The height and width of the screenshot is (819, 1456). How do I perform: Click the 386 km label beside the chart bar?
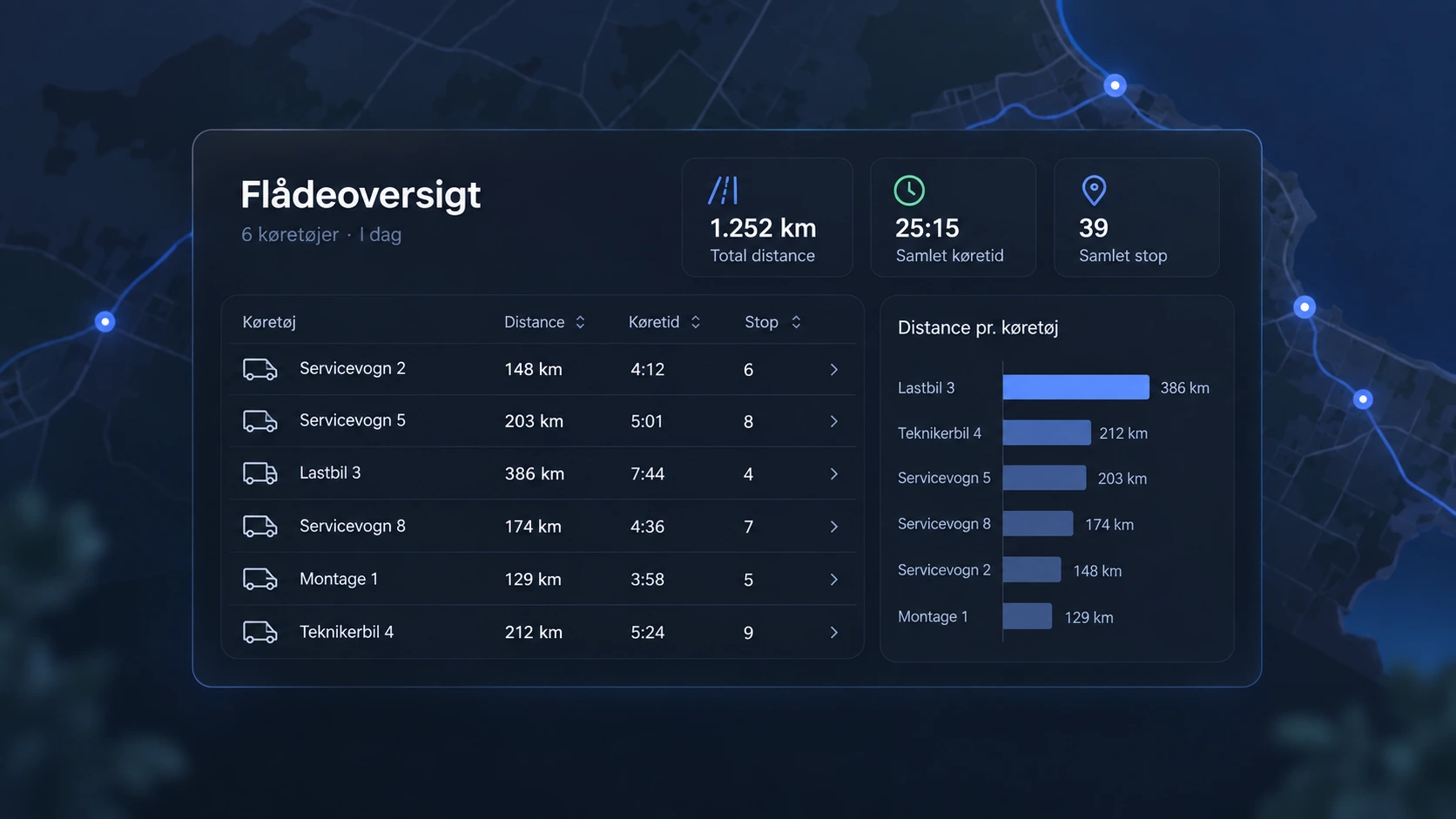[x=1185, y=388]
